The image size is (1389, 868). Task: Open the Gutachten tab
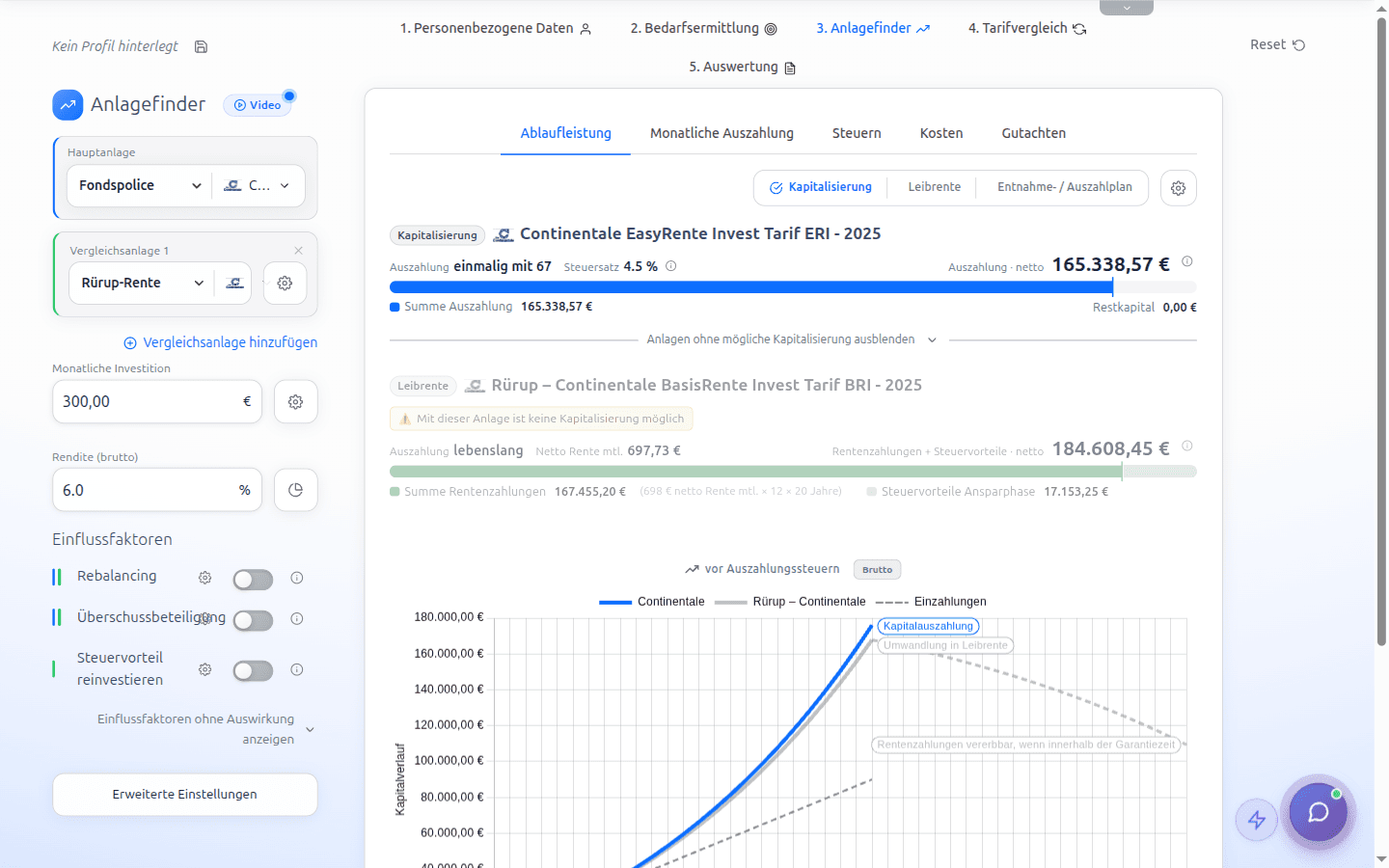pos(1034,133)
